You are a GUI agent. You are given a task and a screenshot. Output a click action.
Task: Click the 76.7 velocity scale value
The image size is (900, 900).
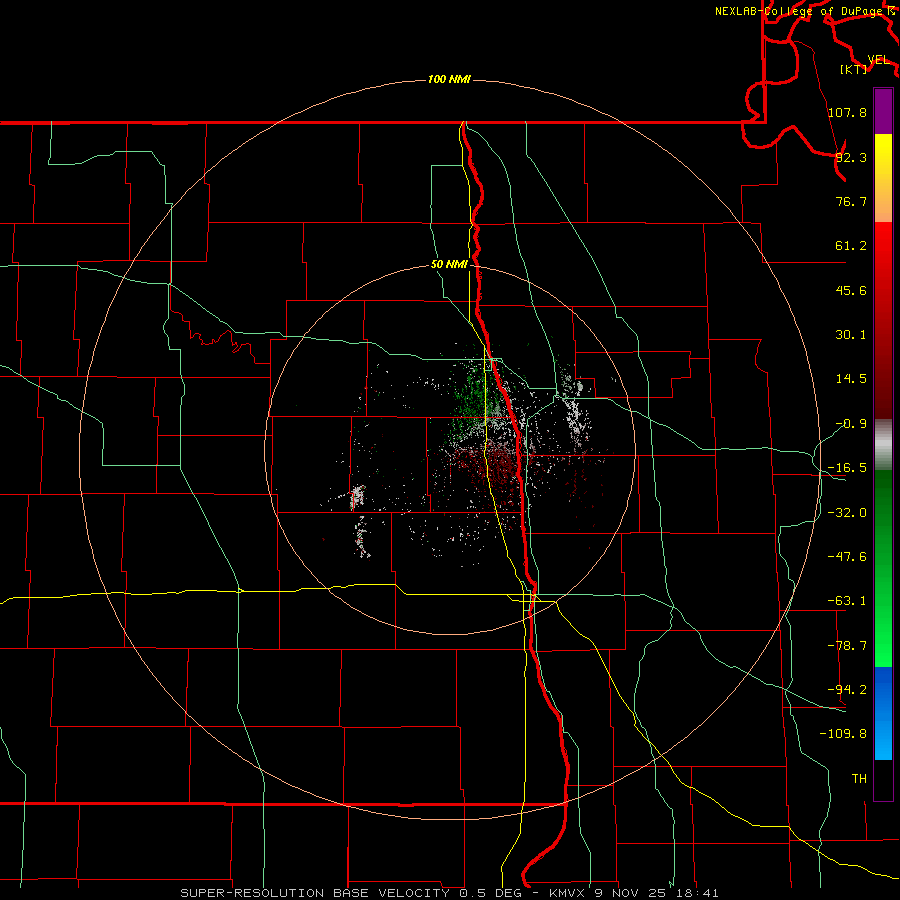(851, 201)
